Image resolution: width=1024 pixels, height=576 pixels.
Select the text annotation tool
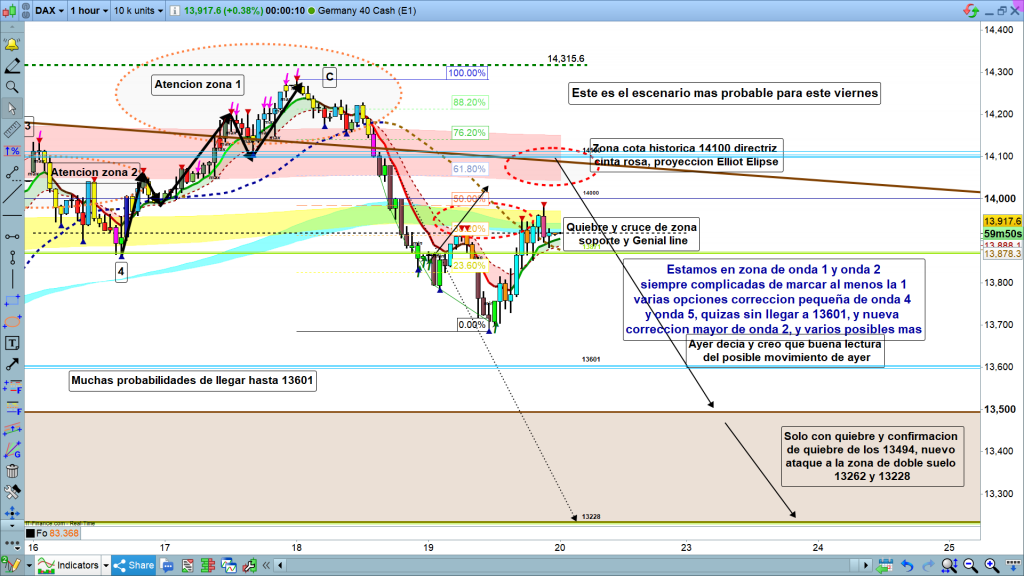point(12,343)
